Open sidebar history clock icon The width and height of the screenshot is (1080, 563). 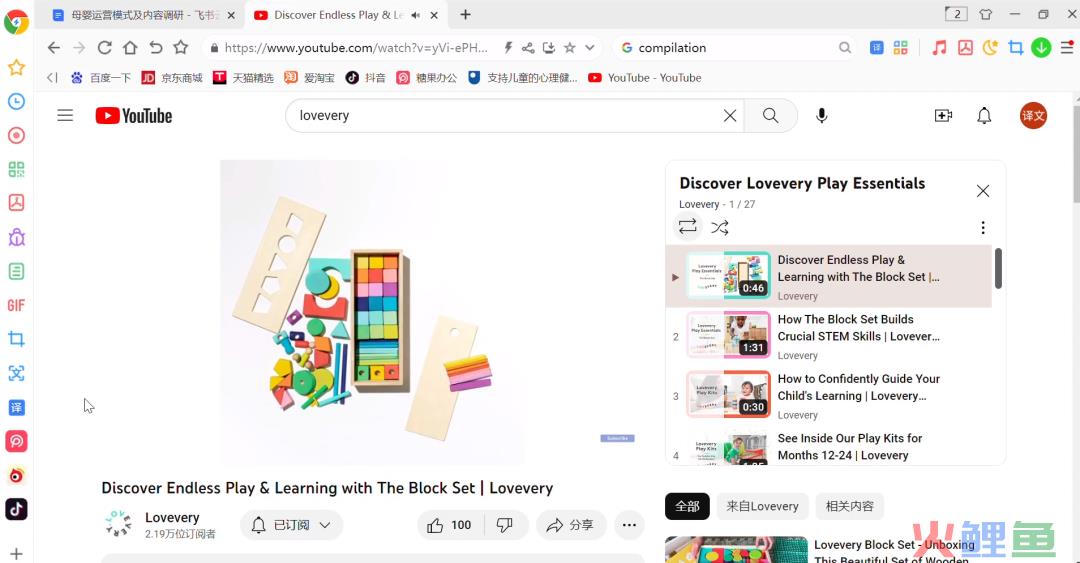tap(17, 101)
